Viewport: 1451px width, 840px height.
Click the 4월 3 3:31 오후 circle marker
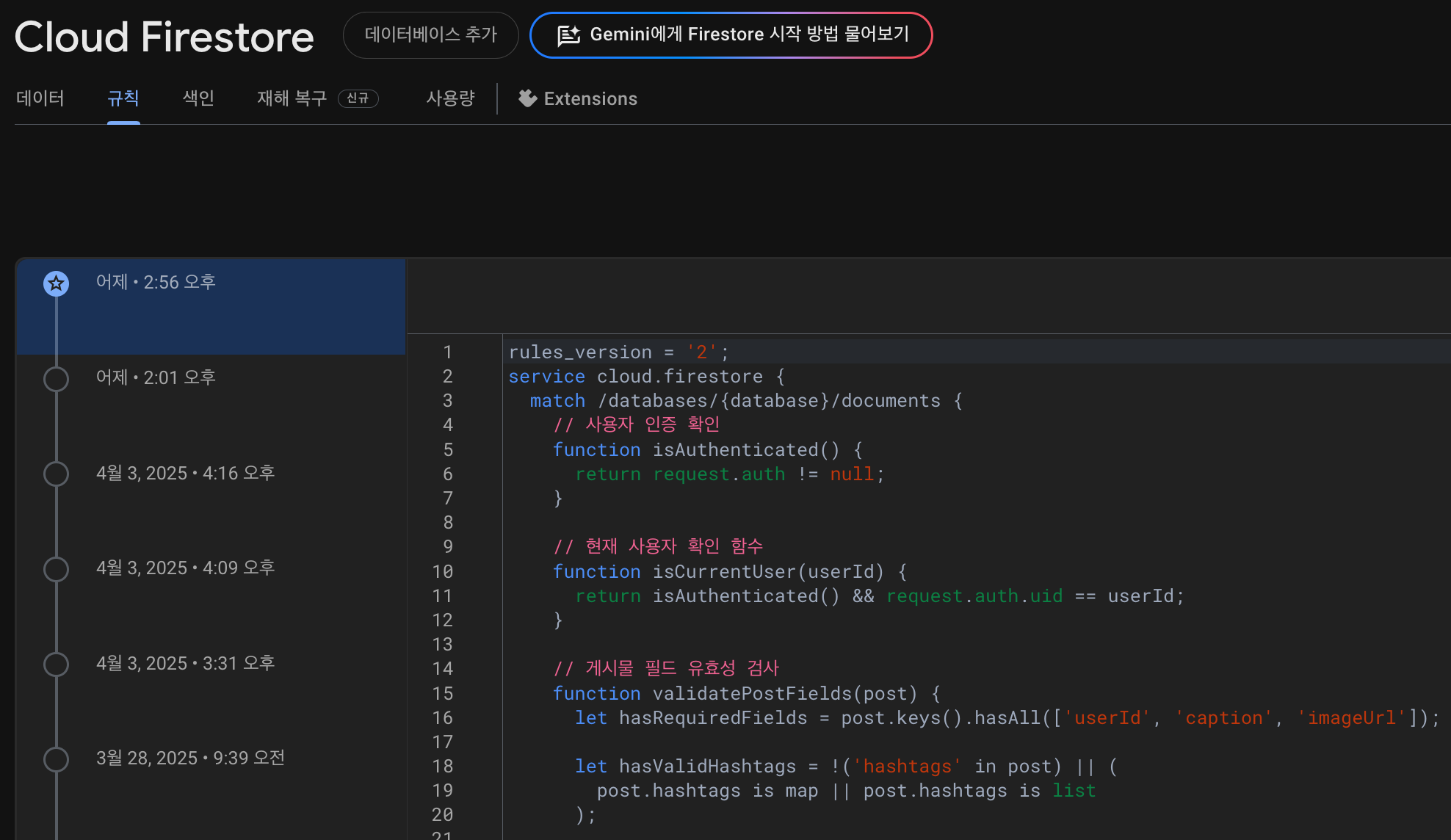coord(56,664)
